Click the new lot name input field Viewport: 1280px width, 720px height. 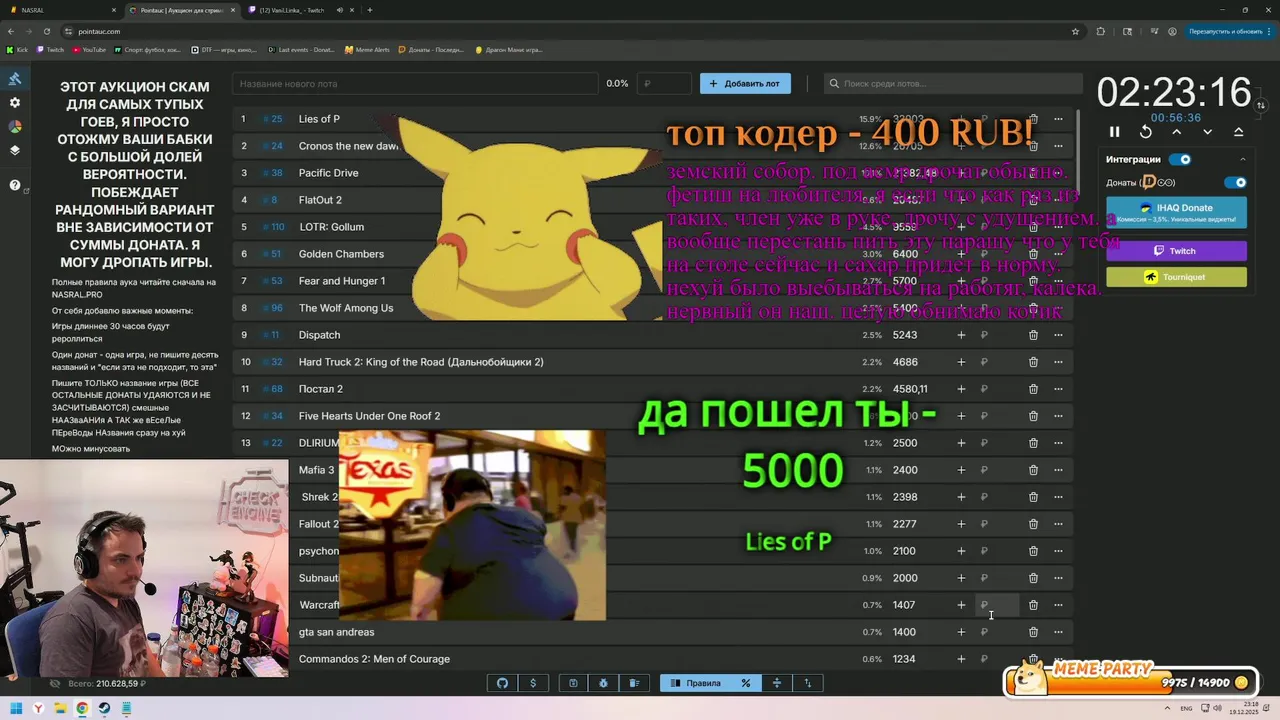click(x=416, y=84)
